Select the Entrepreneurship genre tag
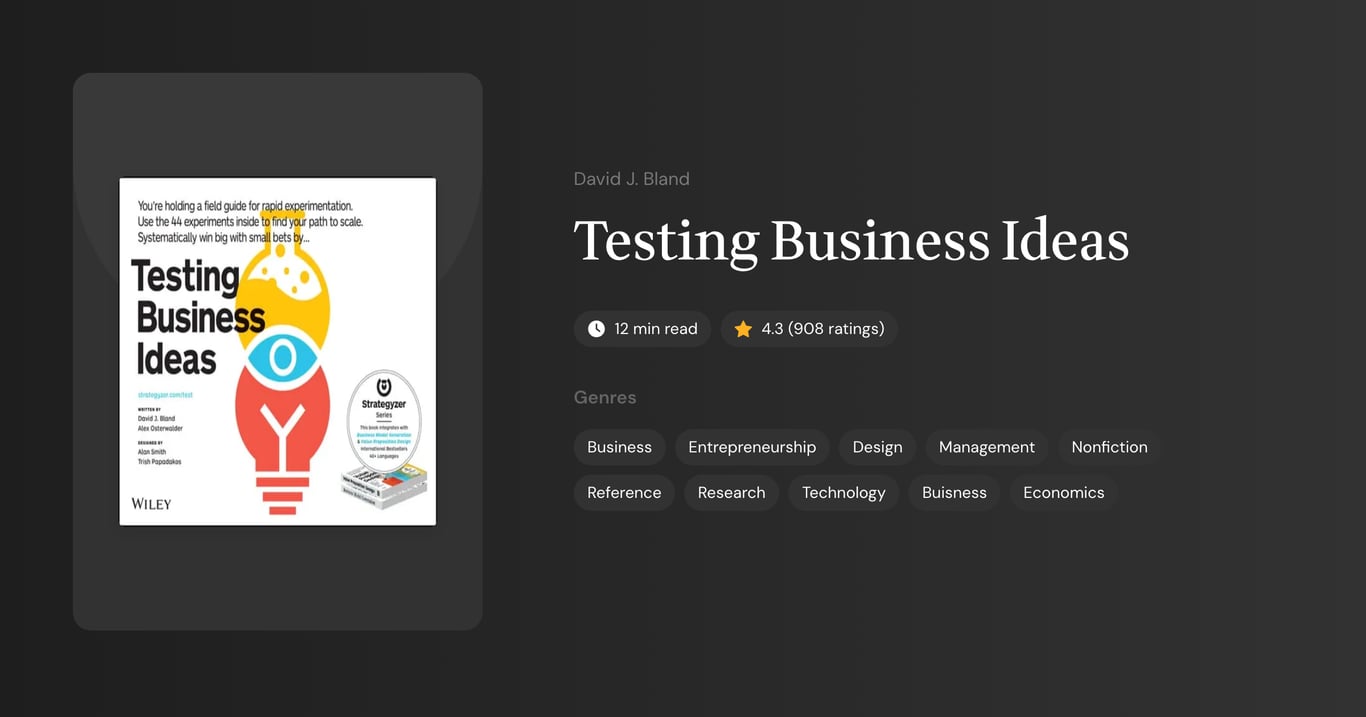Image resolution: width=1366 pixels, height=717 pixels. click(752, 447)
